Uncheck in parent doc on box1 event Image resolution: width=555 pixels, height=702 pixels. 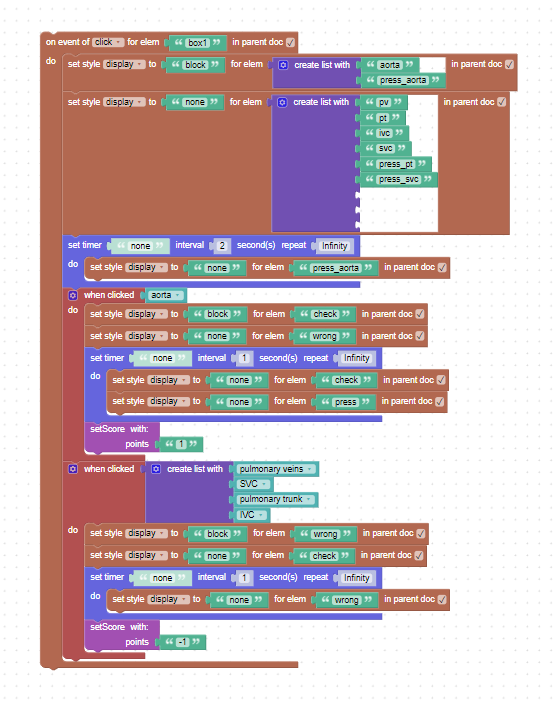pos(290,43)
